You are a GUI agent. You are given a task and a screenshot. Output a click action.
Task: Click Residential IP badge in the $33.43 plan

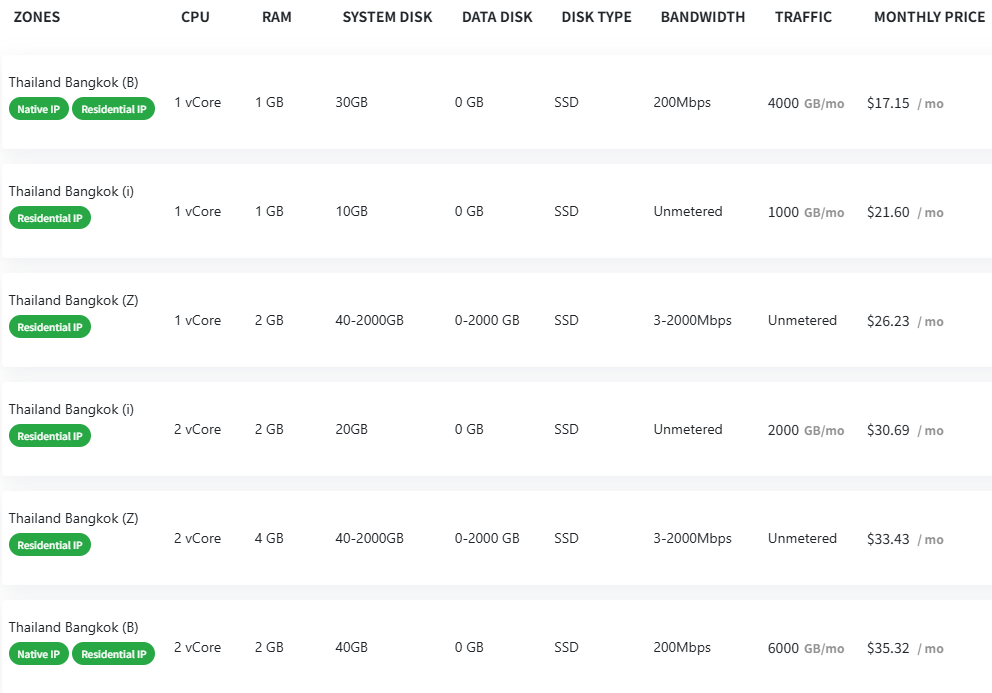(x=50, y=545)
